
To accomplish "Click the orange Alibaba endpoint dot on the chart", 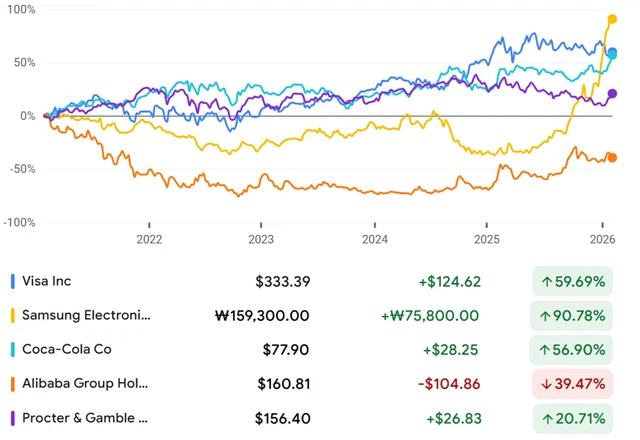I will tap(613, 157).
